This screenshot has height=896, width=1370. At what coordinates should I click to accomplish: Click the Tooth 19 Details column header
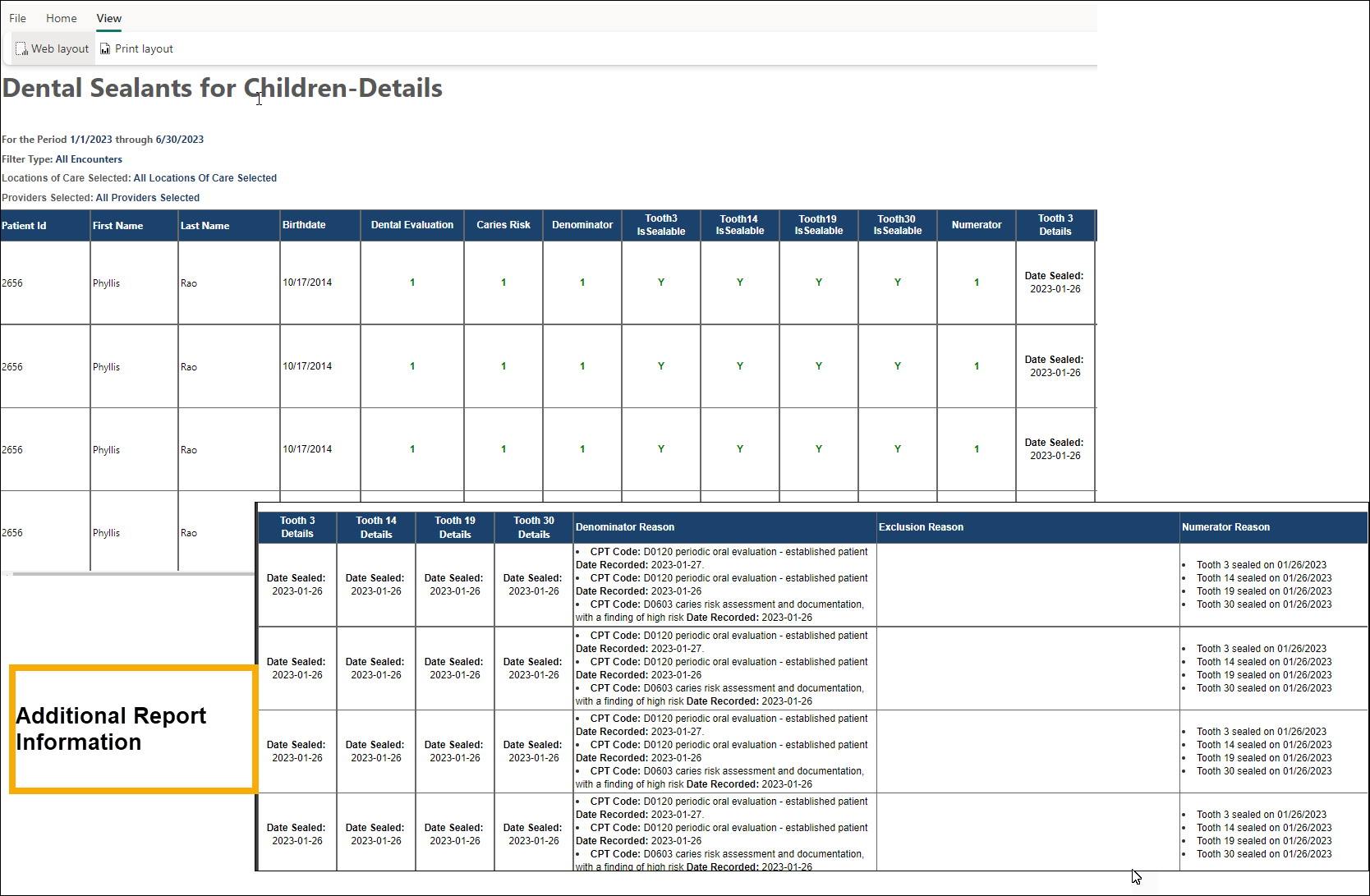pos(455,528)
